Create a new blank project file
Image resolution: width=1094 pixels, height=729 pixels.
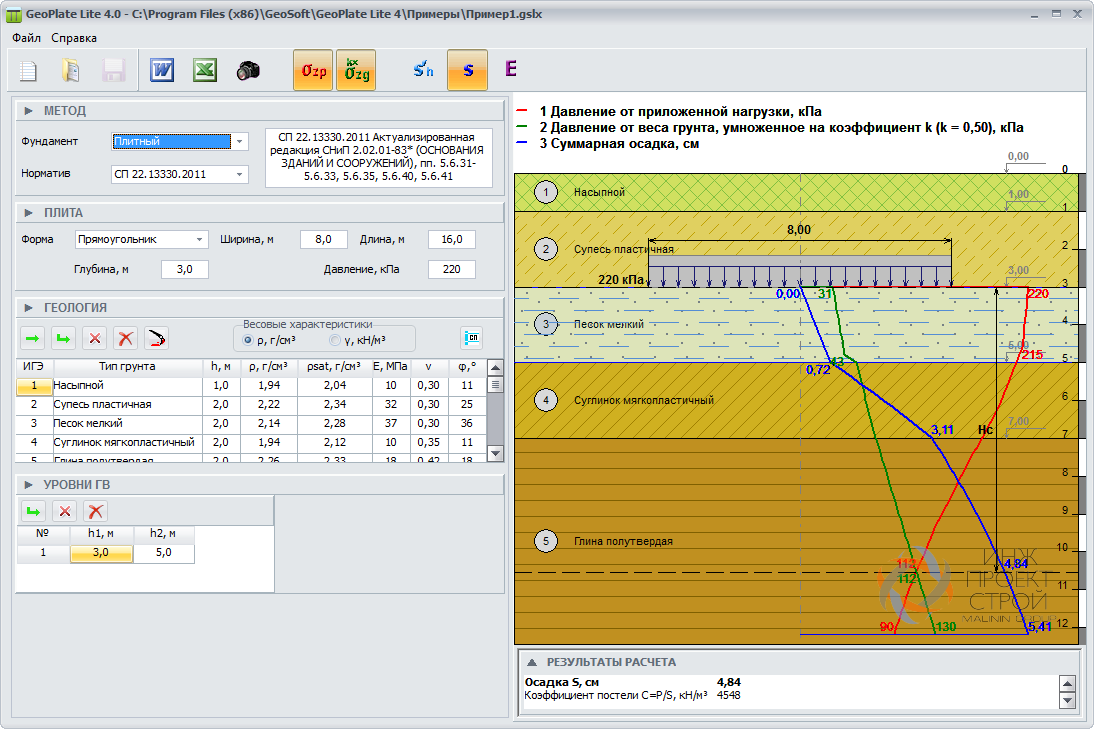click(29, 70)
